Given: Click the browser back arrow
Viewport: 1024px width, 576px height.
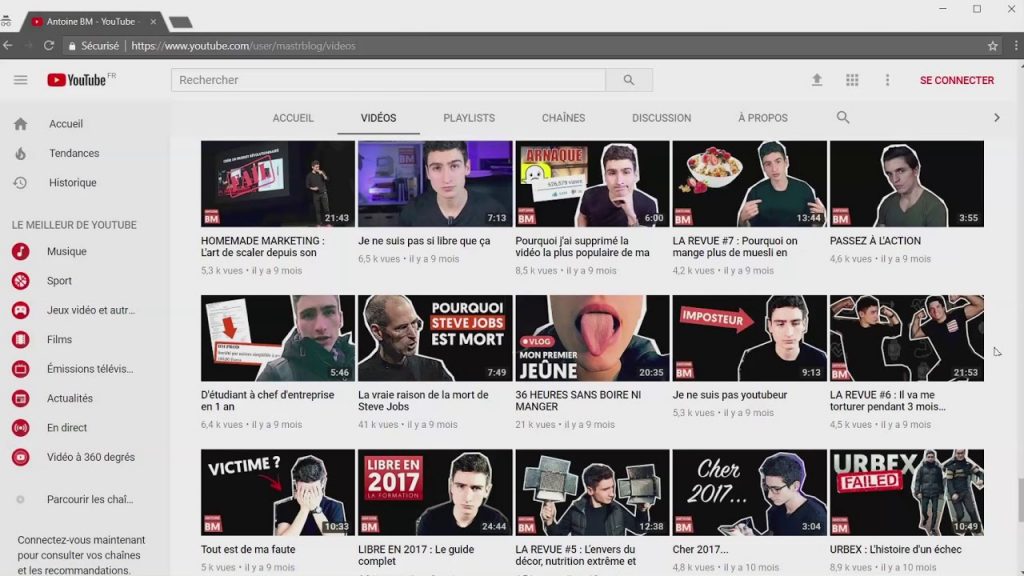Looking at the screenshot, I should 8,46.
